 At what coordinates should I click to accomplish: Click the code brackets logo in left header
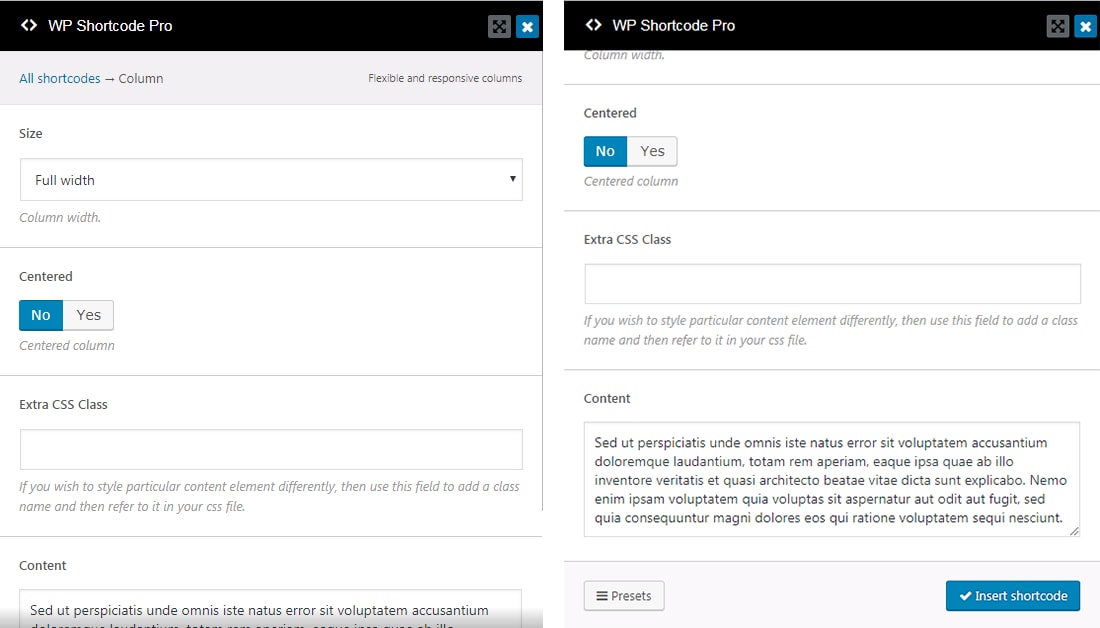[29, 26]
